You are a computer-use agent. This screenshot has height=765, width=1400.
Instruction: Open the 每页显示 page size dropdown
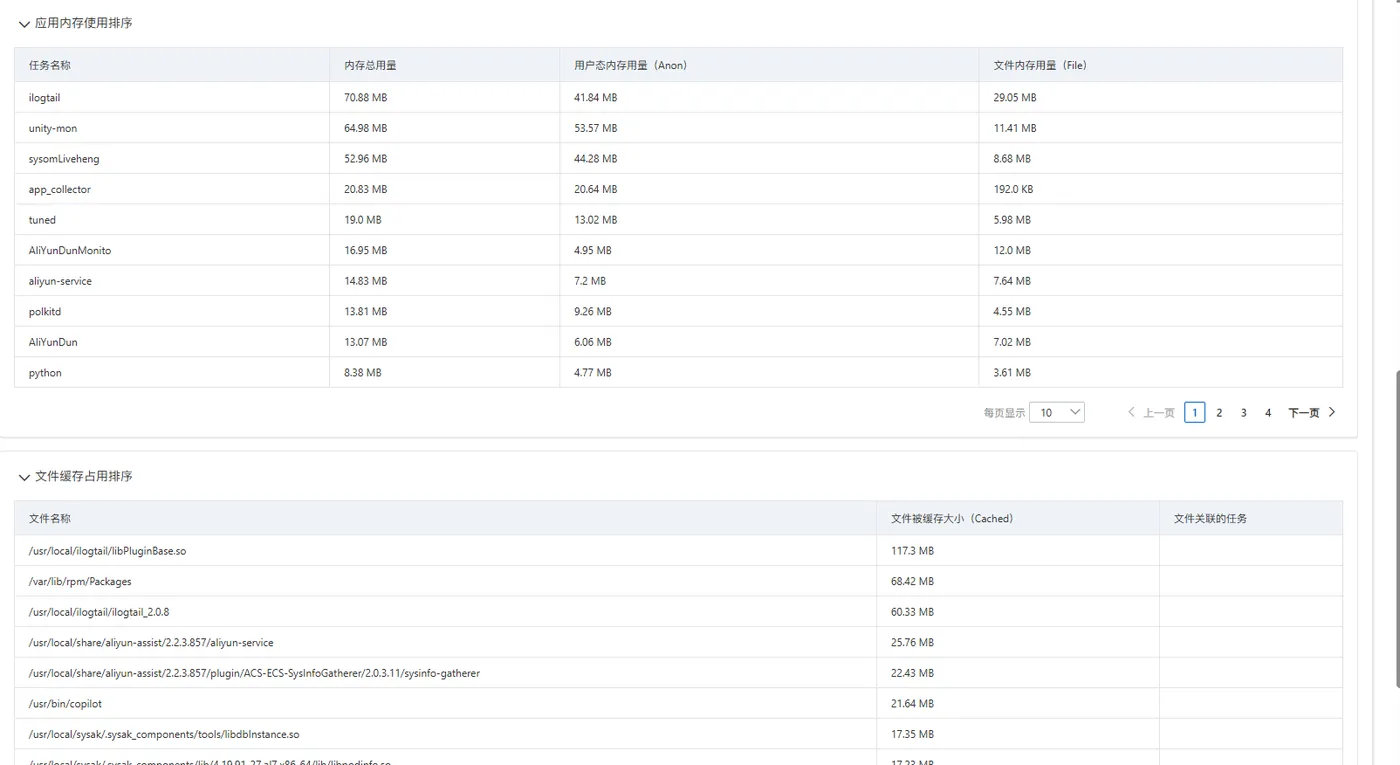point(1057,412)
